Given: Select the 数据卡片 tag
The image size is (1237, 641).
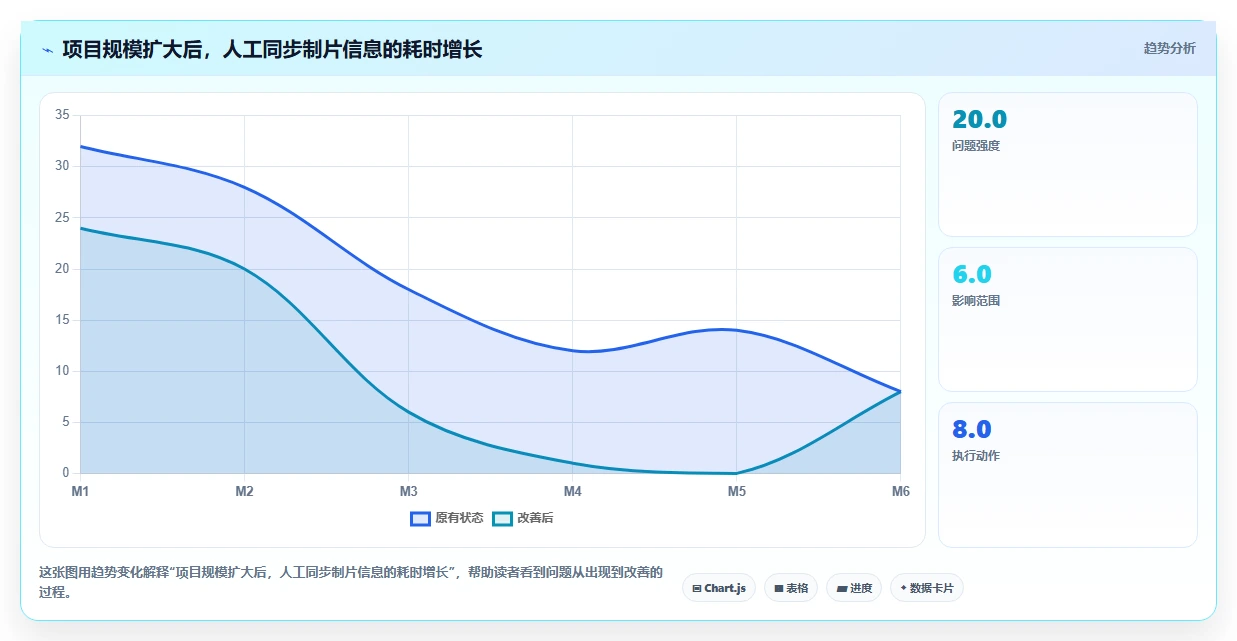Looking at the screenshot, I should pos(927,588).
